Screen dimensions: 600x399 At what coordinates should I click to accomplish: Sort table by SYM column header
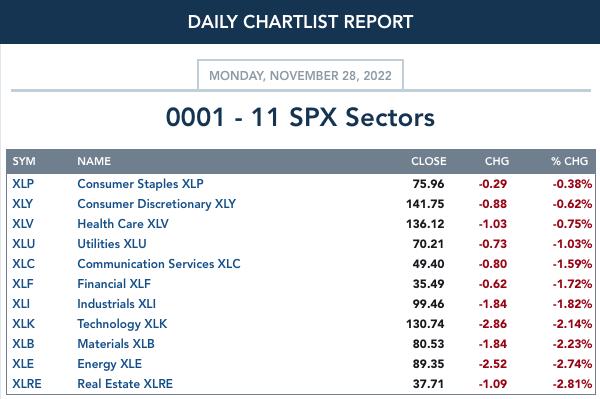(x=24, y=161)
